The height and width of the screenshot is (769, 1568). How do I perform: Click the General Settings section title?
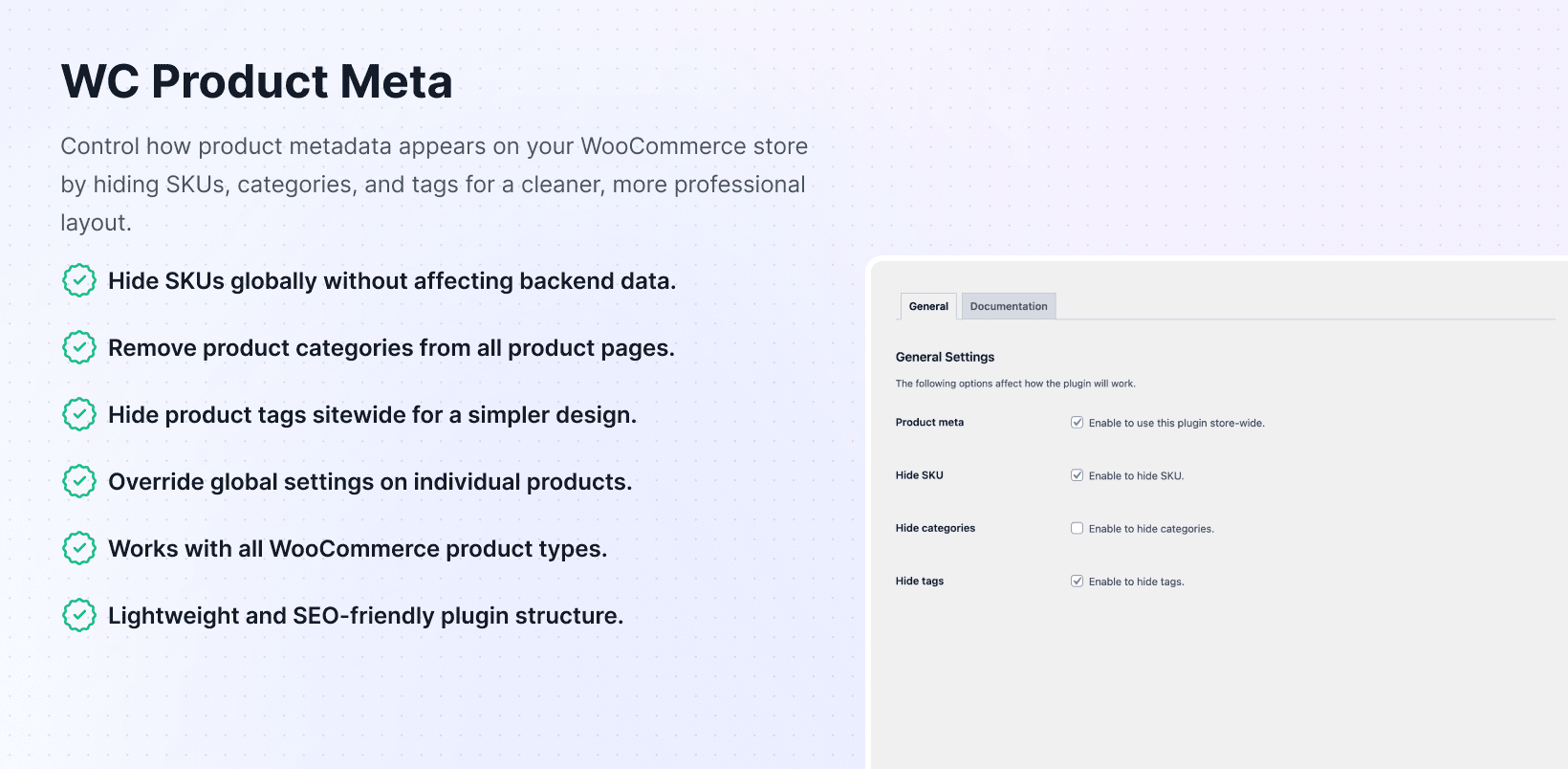(945, 357)
